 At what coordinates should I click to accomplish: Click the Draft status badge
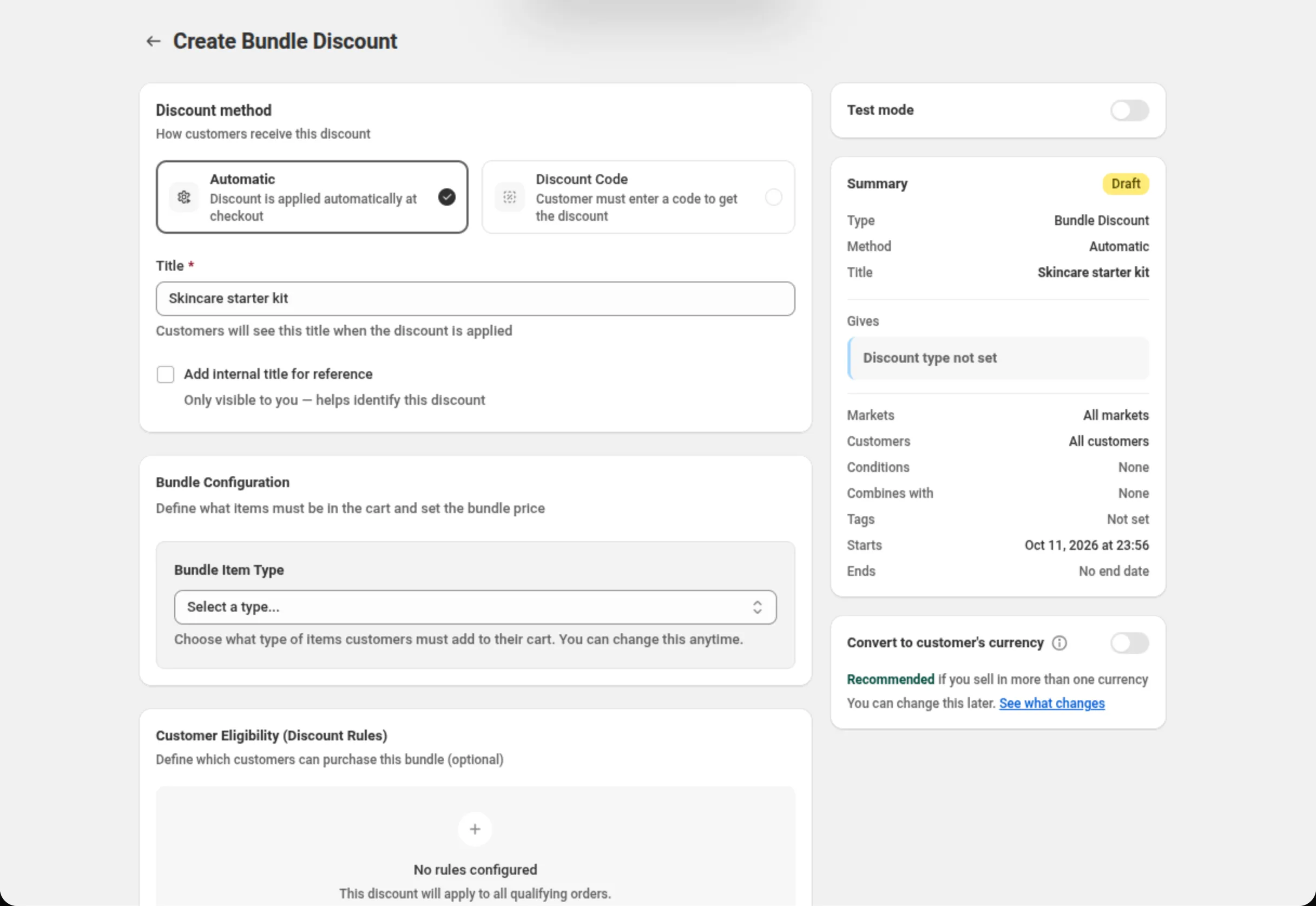1126,184
